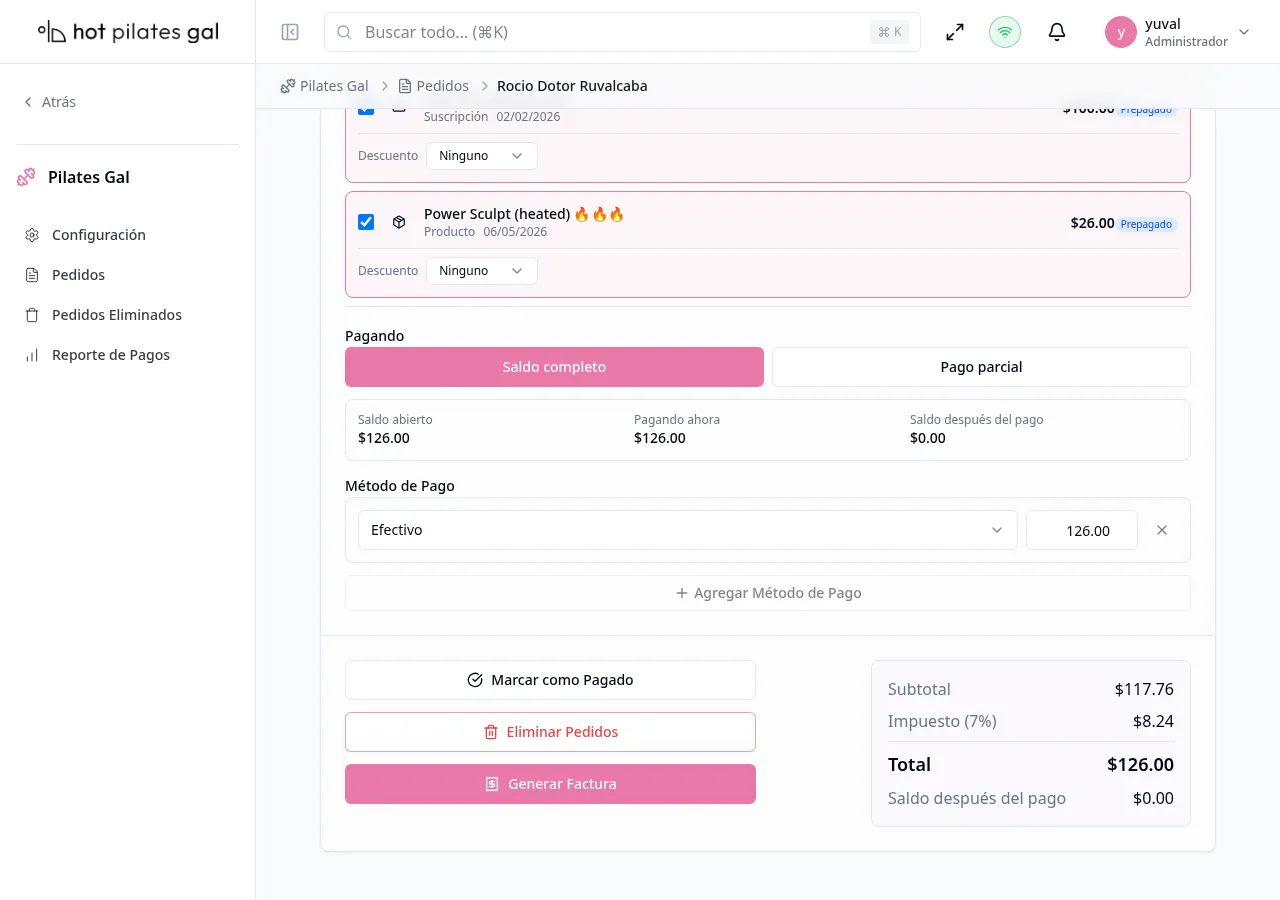This screenshot has width=1280, height=900.
Task: Open Descuento dropdown for the Suscripción item
Action: tap(481, 156)
